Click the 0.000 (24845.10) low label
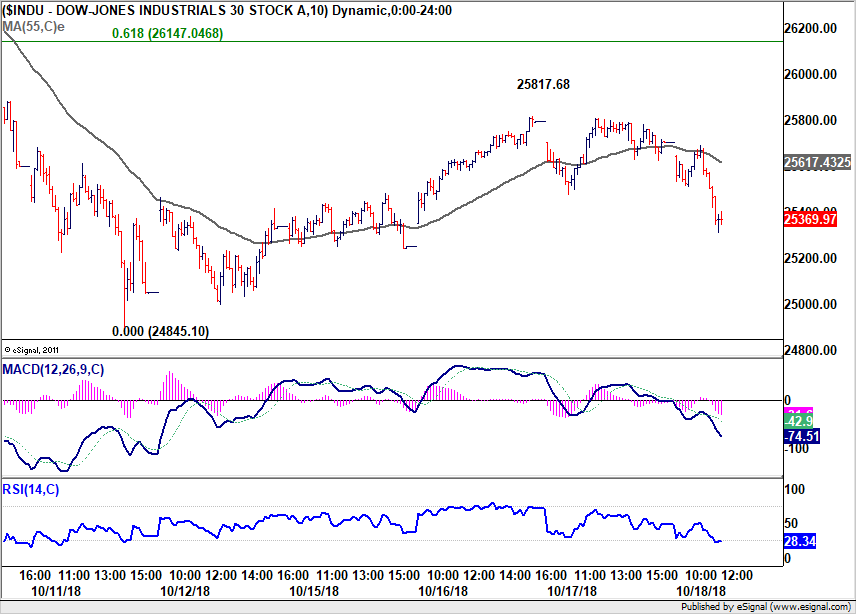This screenshot has width=856, height=614. 160,331
